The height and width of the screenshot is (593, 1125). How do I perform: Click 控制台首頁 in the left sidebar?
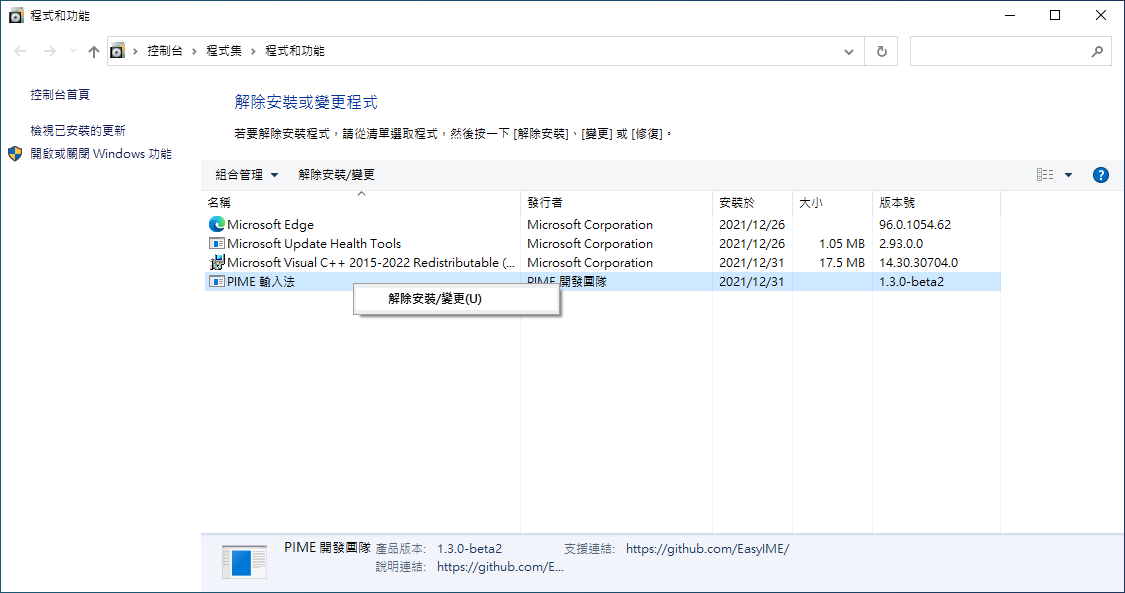(56, 94)
